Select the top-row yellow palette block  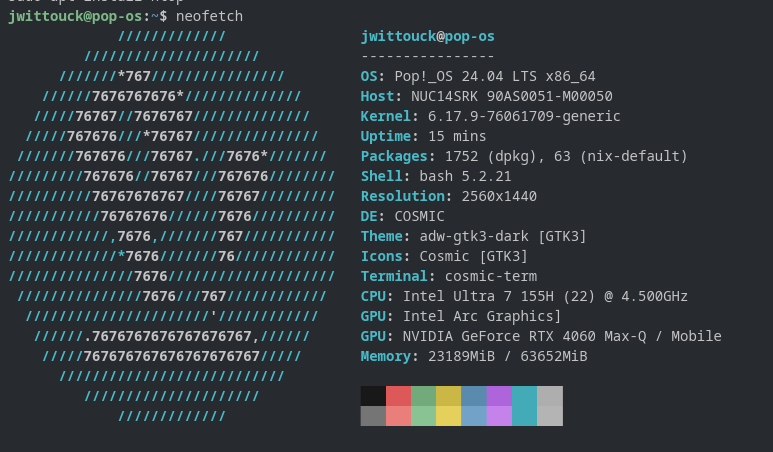(448, 396)
